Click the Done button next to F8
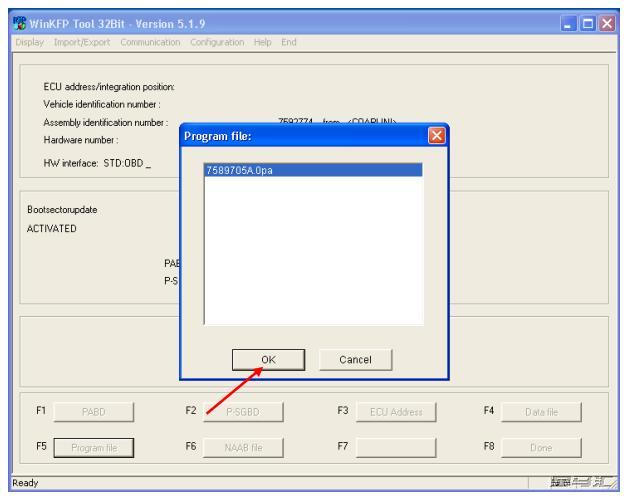The image size is (628, 504). click(x=541, y=448)
